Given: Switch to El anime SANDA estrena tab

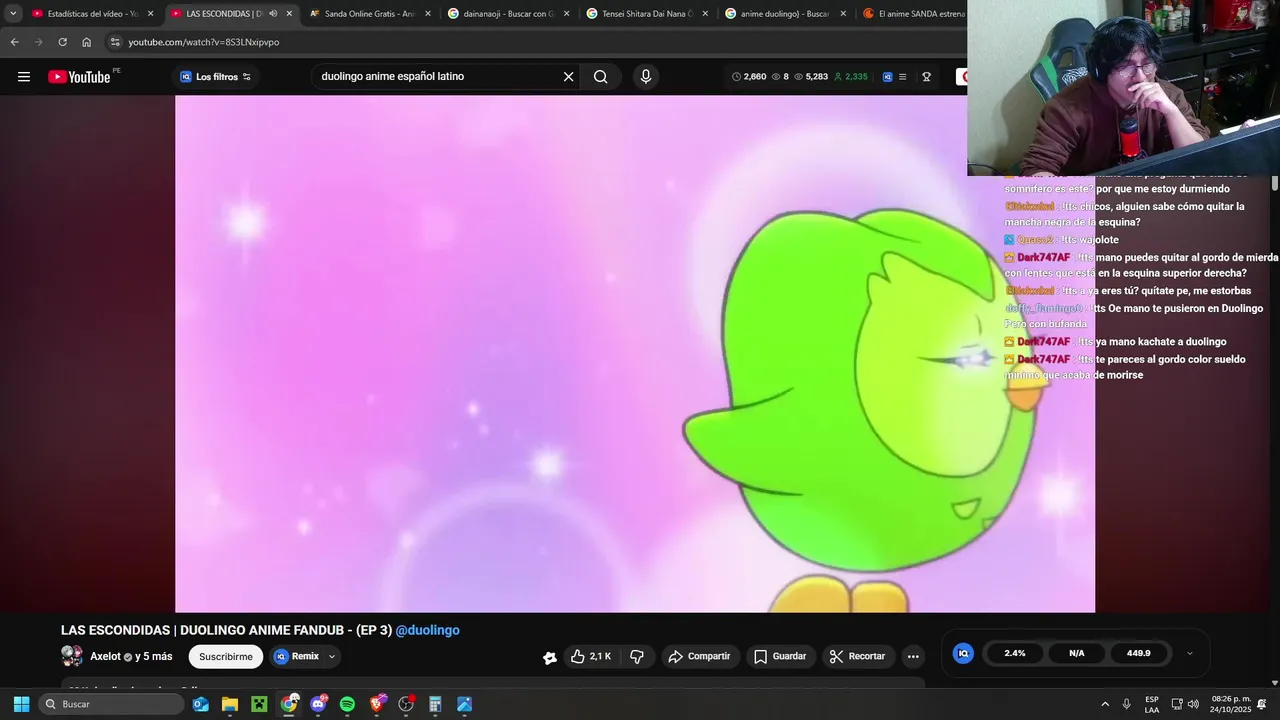Looking at the screenshot, I should coord(914,14).
